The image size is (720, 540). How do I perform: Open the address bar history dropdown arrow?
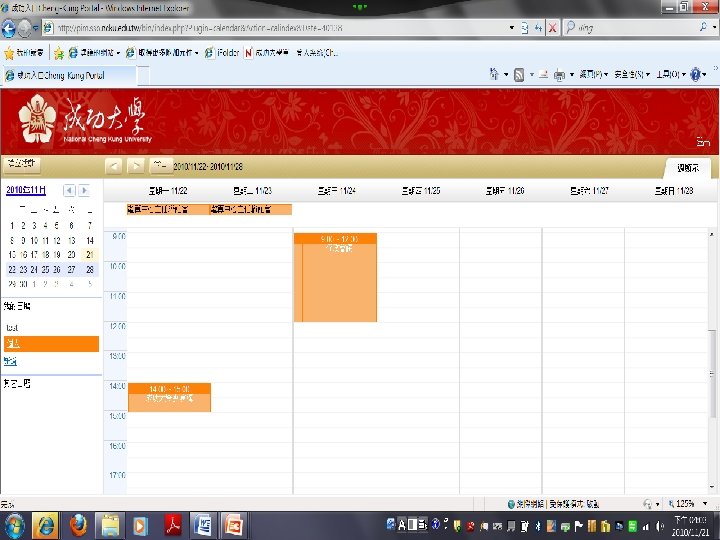512,28
